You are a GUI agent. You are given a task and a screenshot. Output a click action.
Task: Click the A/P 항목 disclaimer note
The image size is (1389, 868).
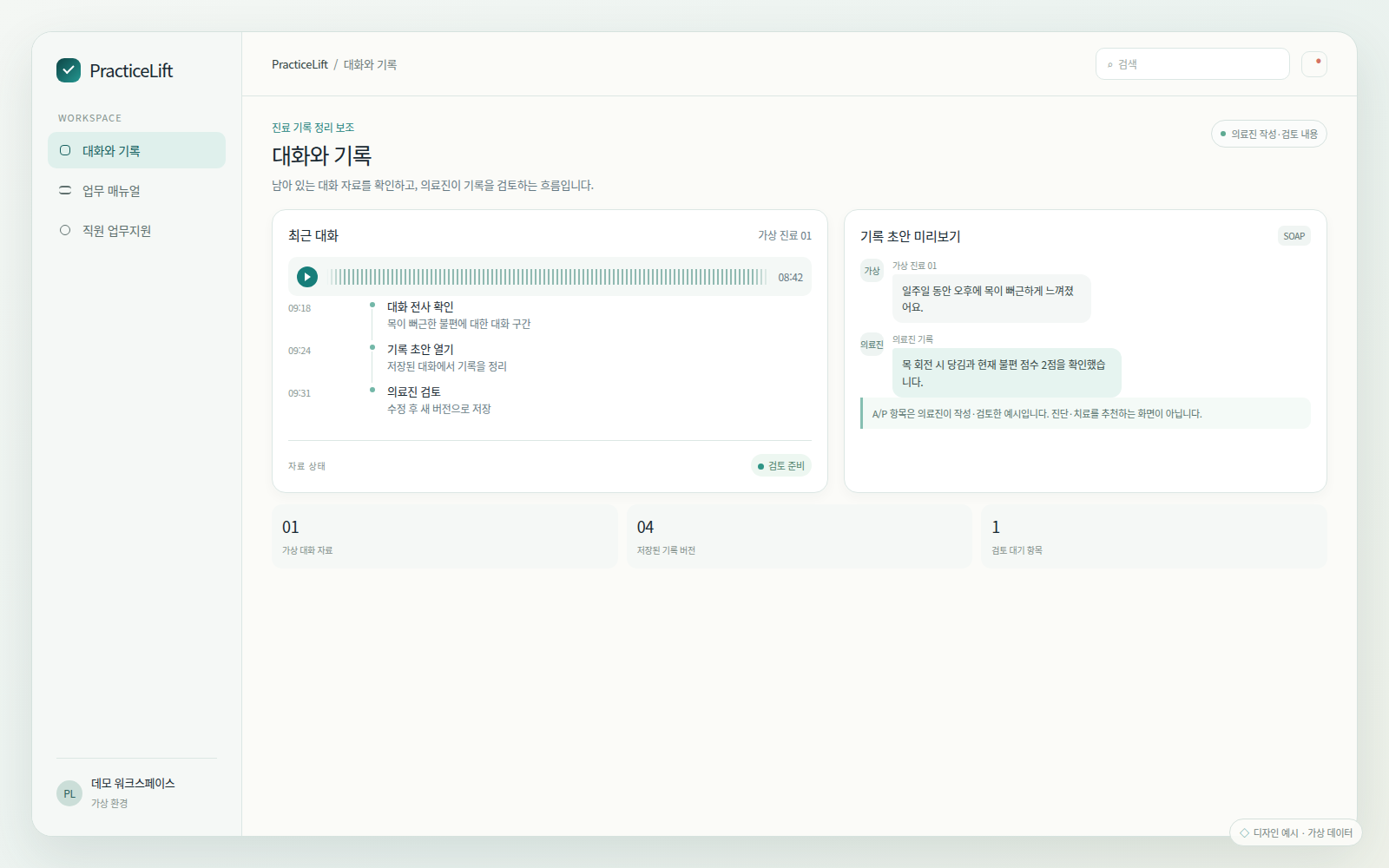pos(1085,413)
